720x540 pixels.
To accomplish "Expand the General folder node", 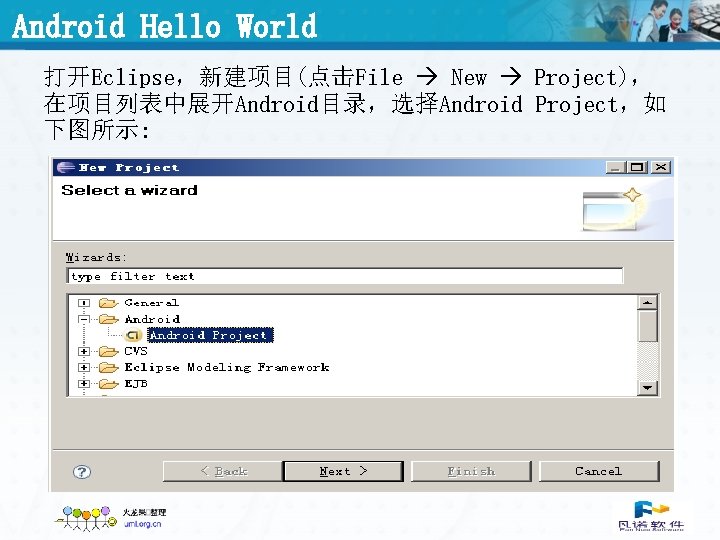I will [84, 303].
